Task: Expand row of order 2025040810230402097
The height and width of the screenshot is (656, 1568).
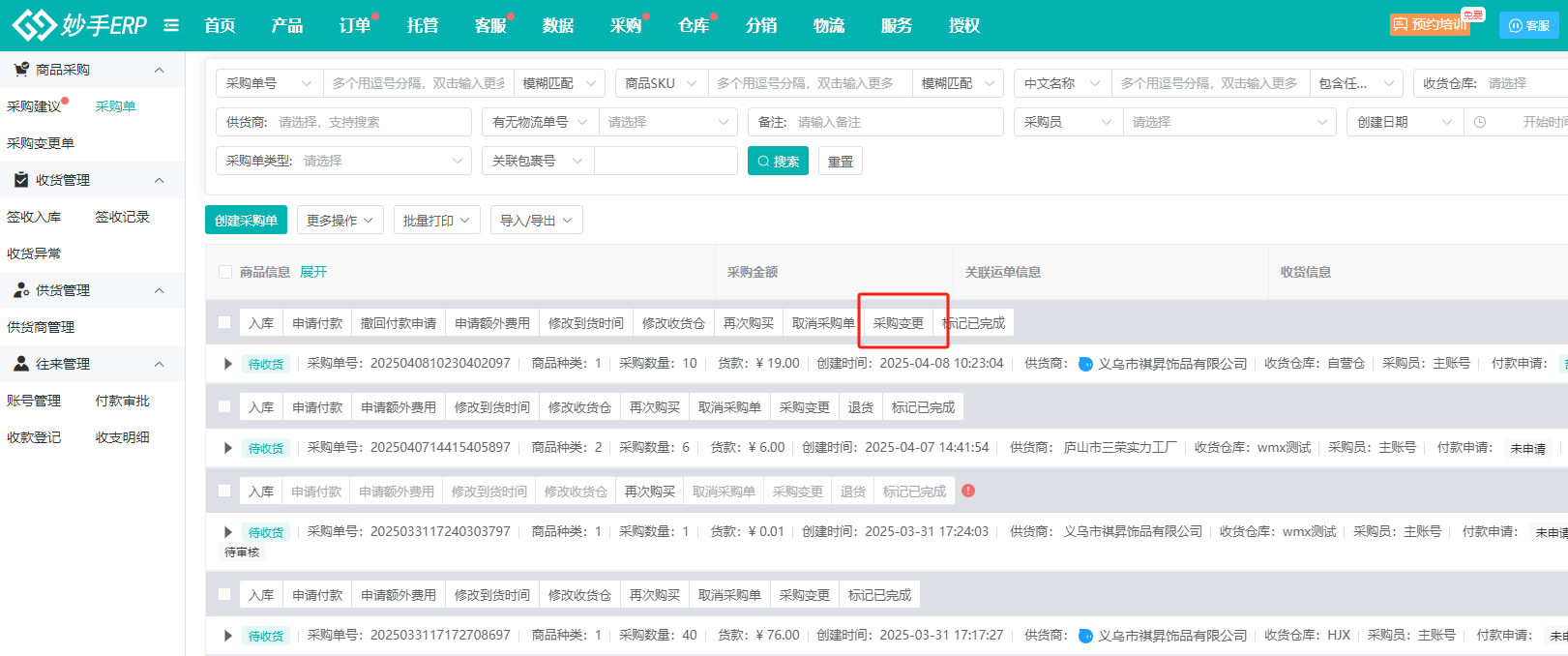Action: pyautogui.click(x=228, y=364)
